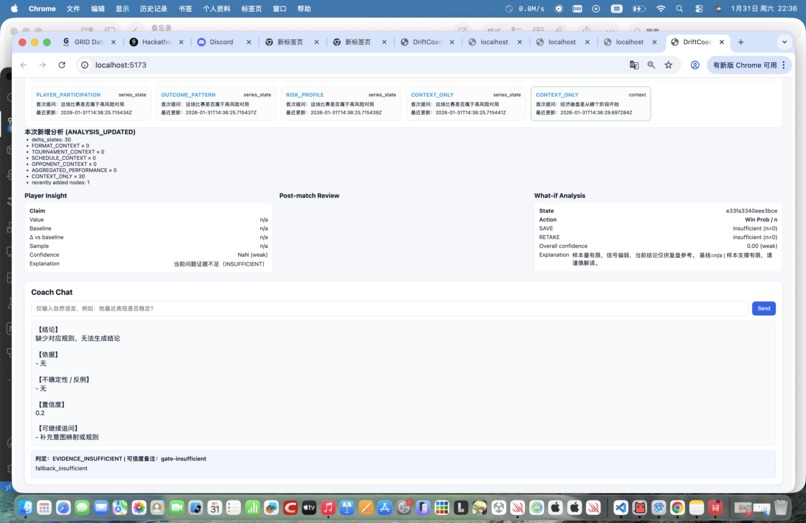Open the Chrome app menu in menu bar

[x=42, y=9]
